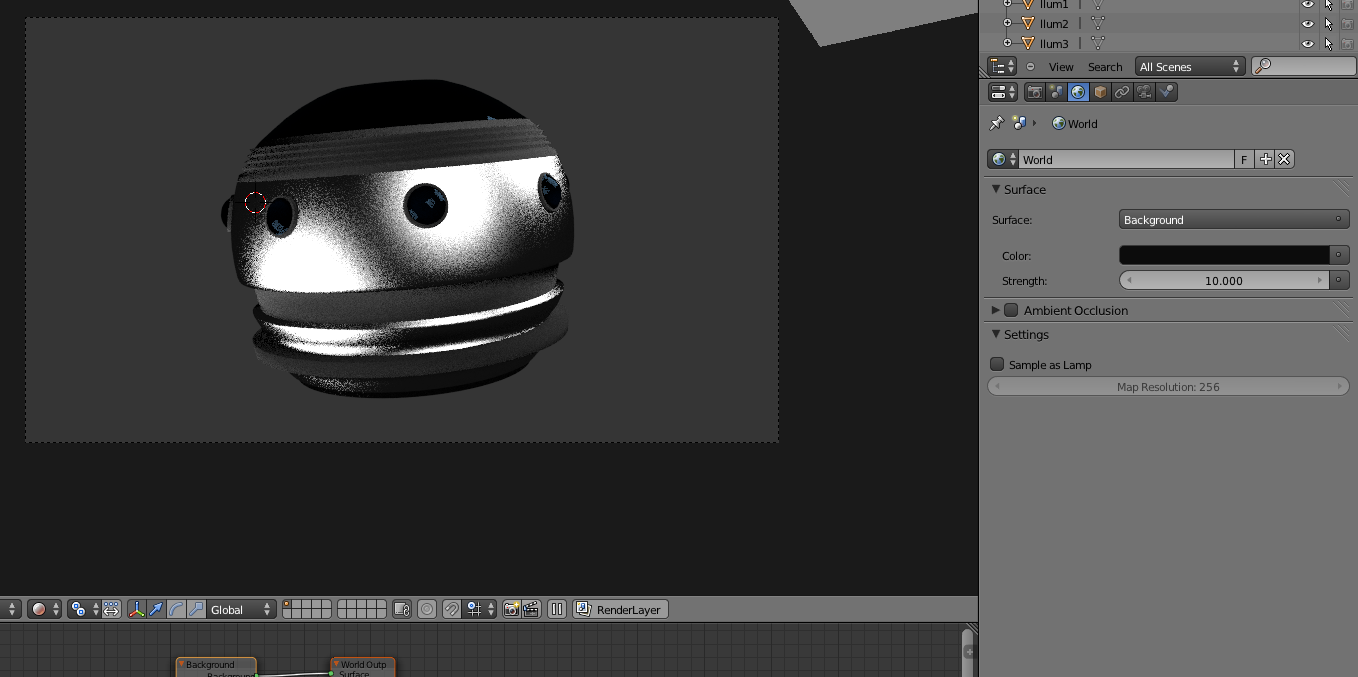The height and width of the screenshot is (677, 1358).
Task: Open the outliner View menu
Action: (x=1061, y=67)
